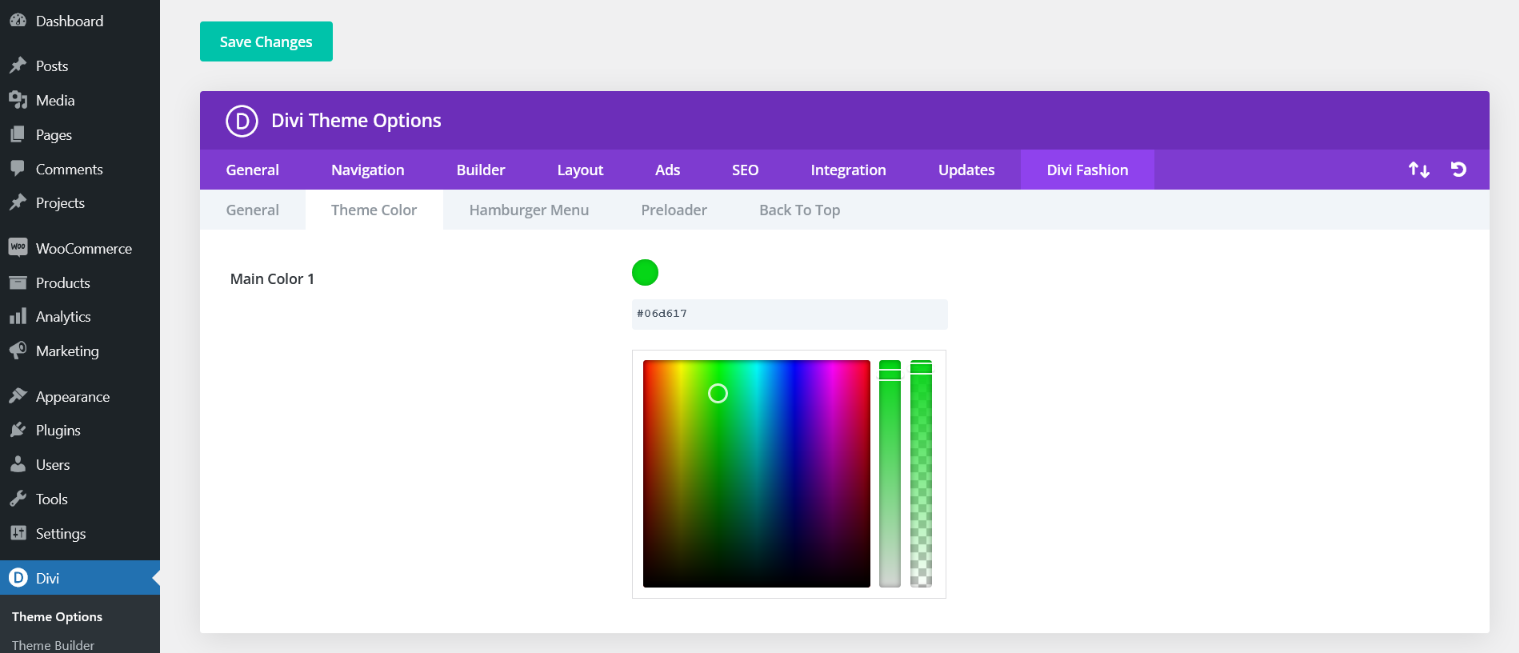Click the Tools wrench icon
This screenshot has height=653, width=1519.
coord(17,499)
